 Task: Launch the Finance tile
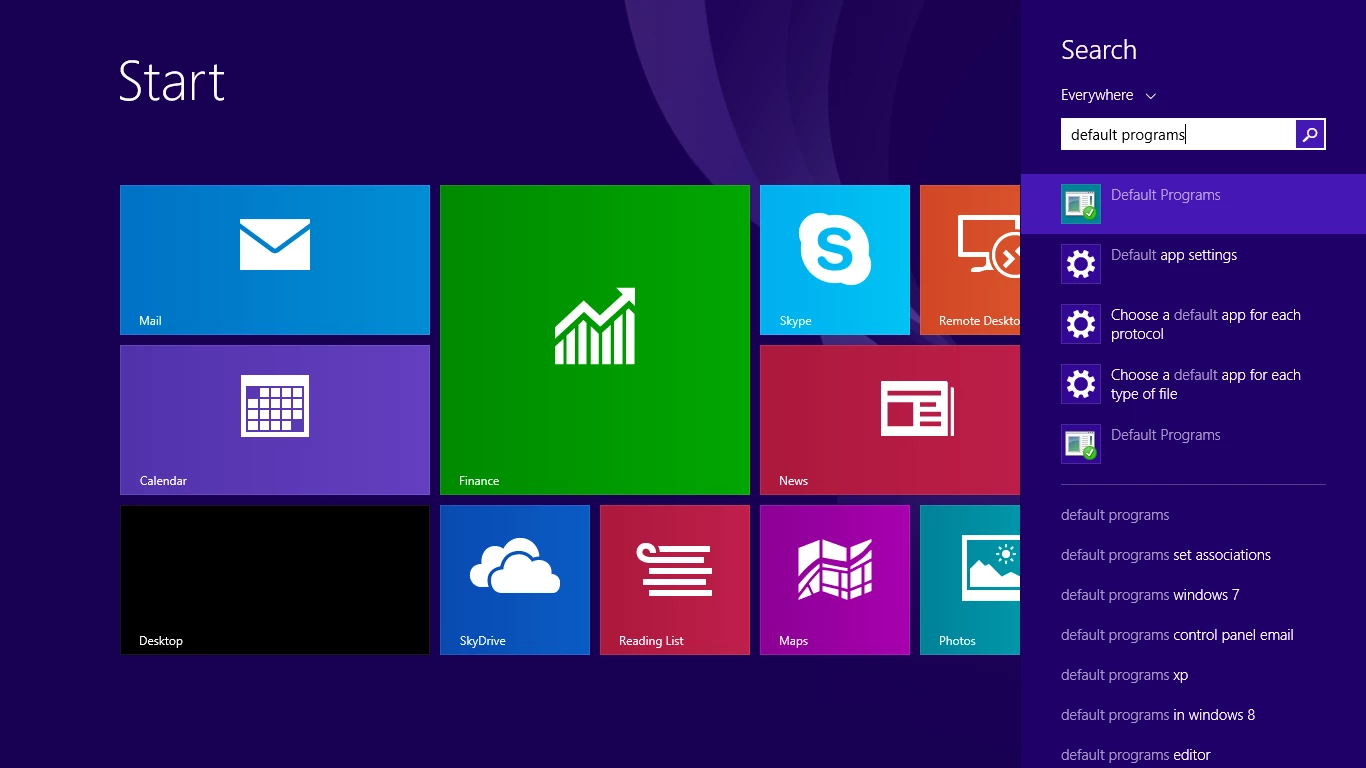coord(595,340)
